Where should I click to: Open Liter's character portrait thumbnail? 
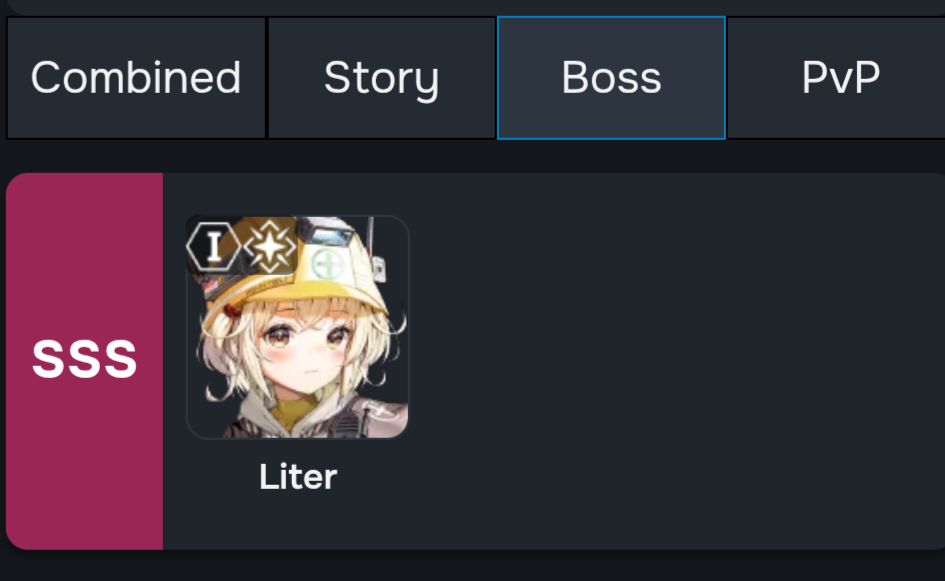298,327
